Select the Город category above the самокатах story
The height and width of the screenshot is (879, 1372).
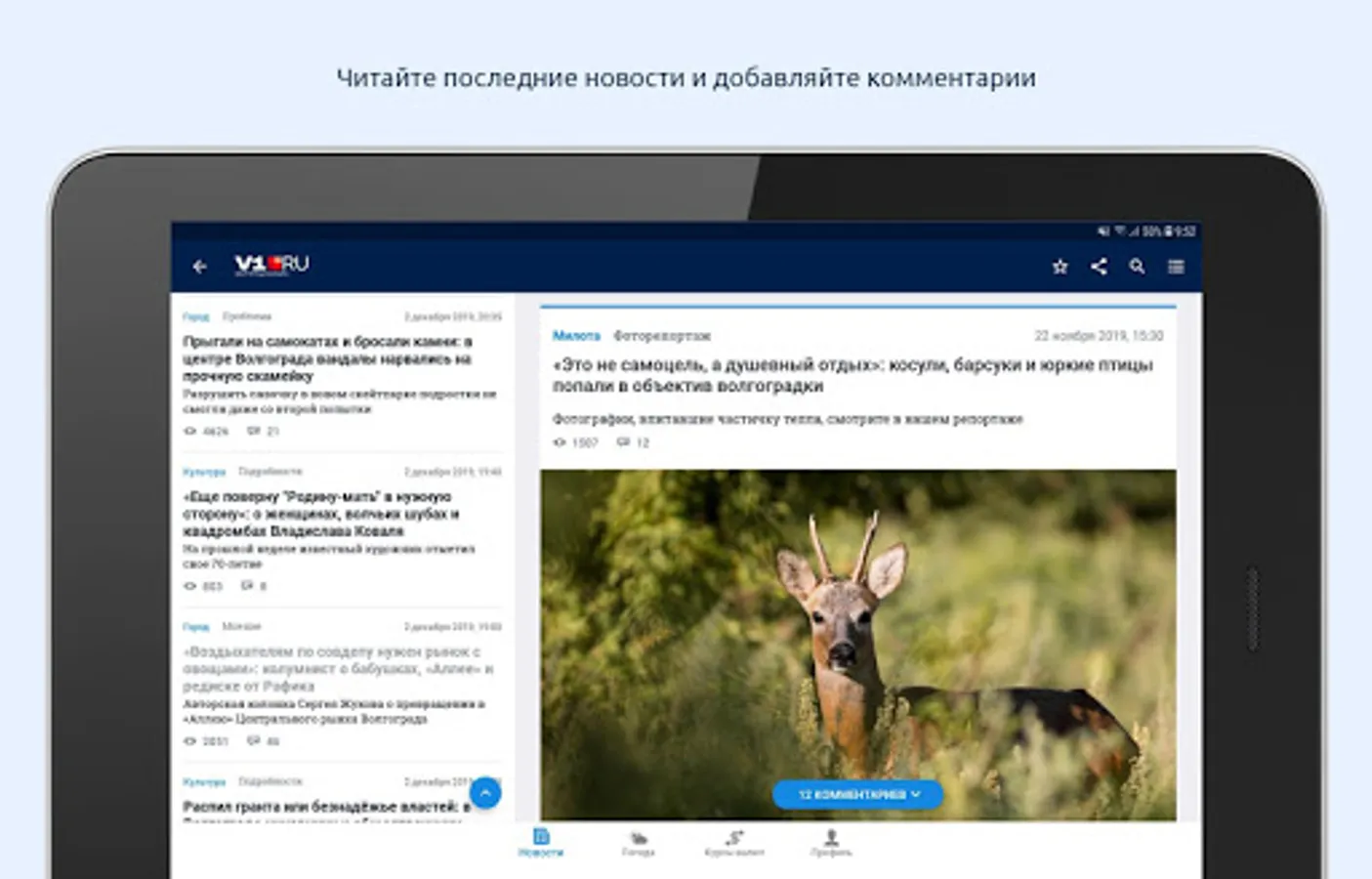click(x=196, y=316)
